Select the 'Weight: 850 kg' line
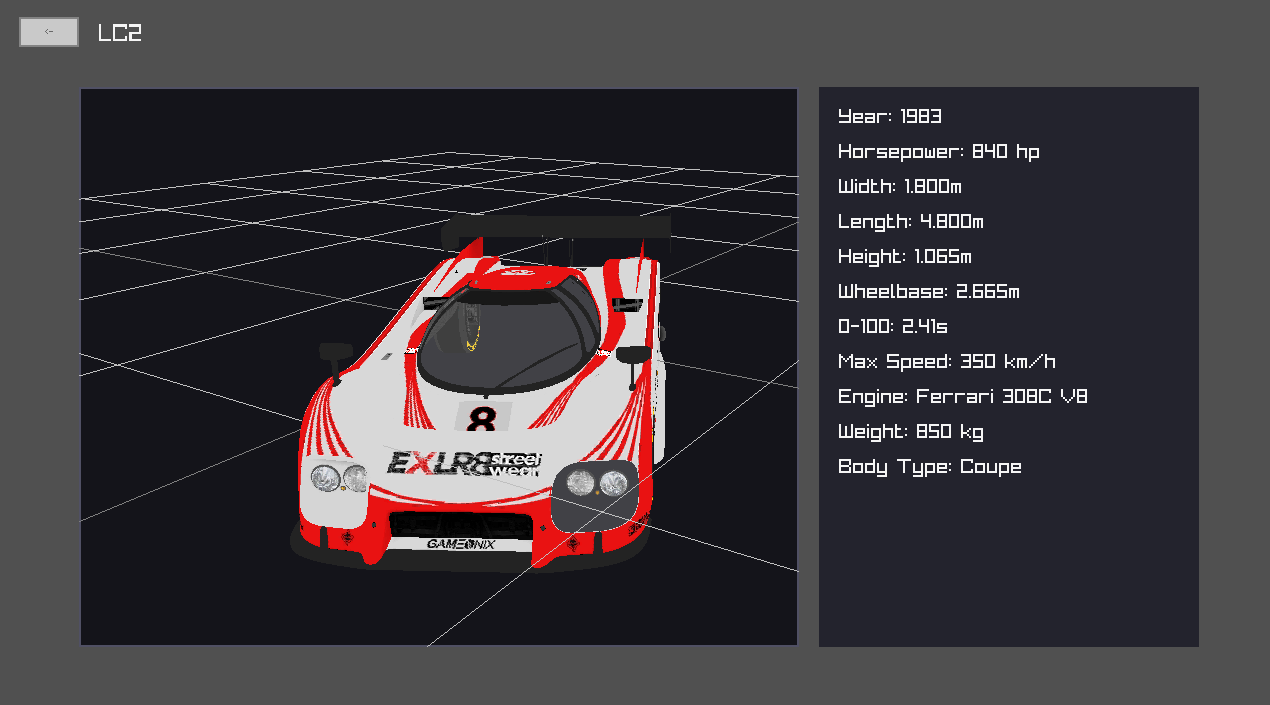 coord(911,432)
